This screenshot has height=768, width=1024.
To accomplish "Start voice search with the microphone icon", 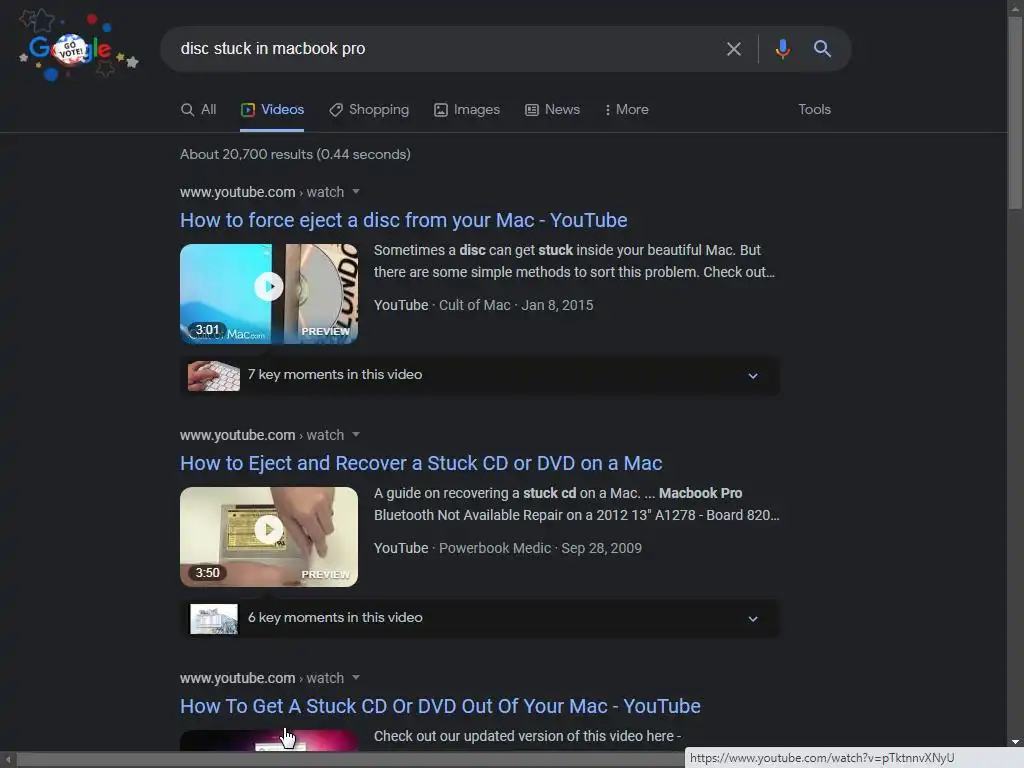I will coord(782,49).
